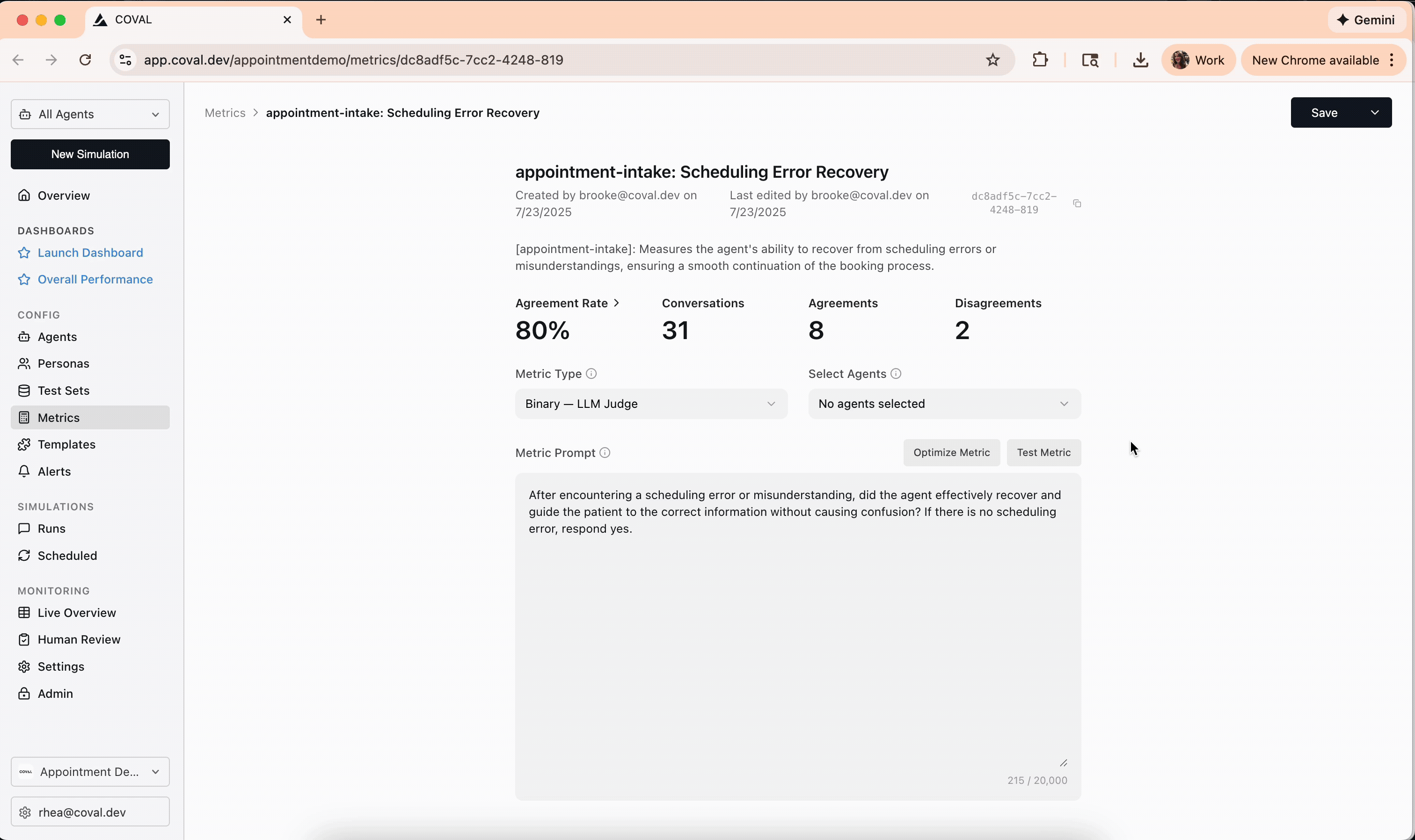Open Chrome extensions puzzle icon
The height and width of the screenshot is (840, 1415).
(x=1040, y=60)
